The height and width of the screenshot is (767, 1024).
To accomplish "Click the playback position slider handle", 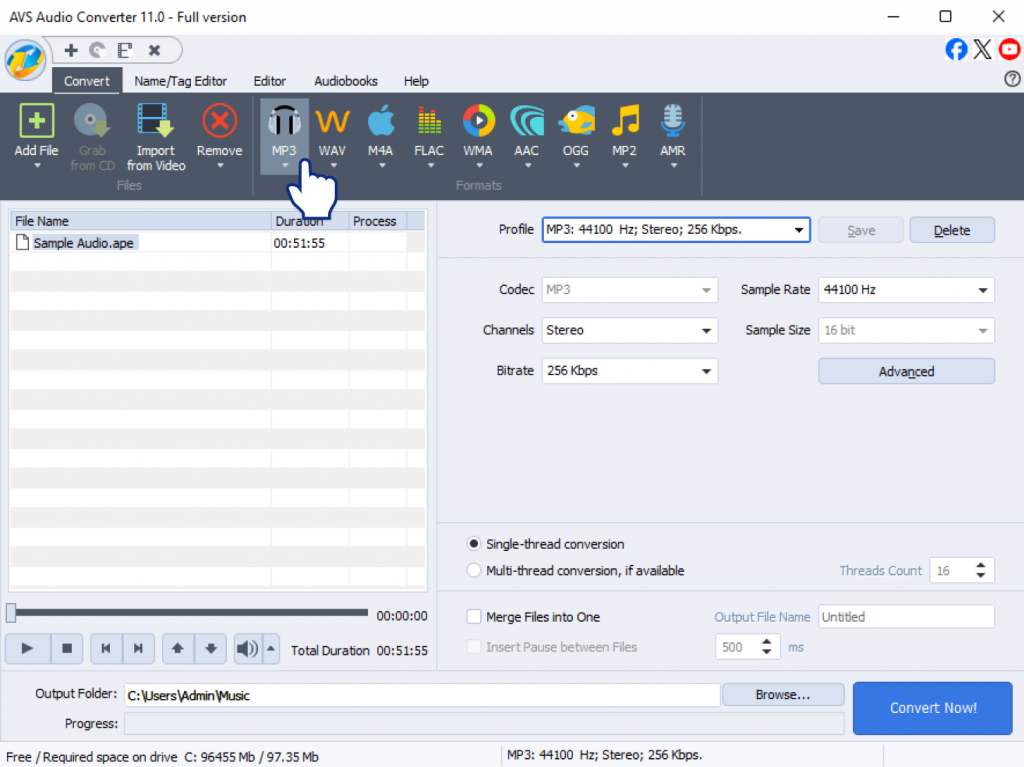I will (11, 613).
